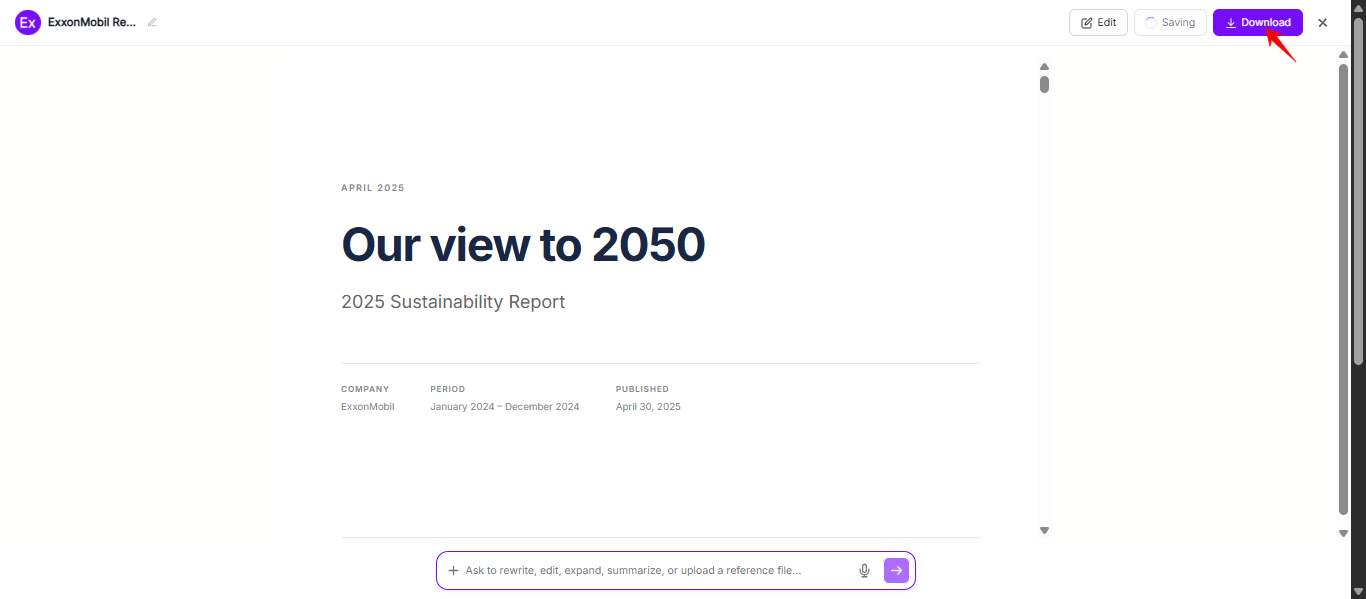The height and width of the screenshot is (599, 1366).
Task: Click the document scroll down arrow
Action: (x=1044, y=530)
